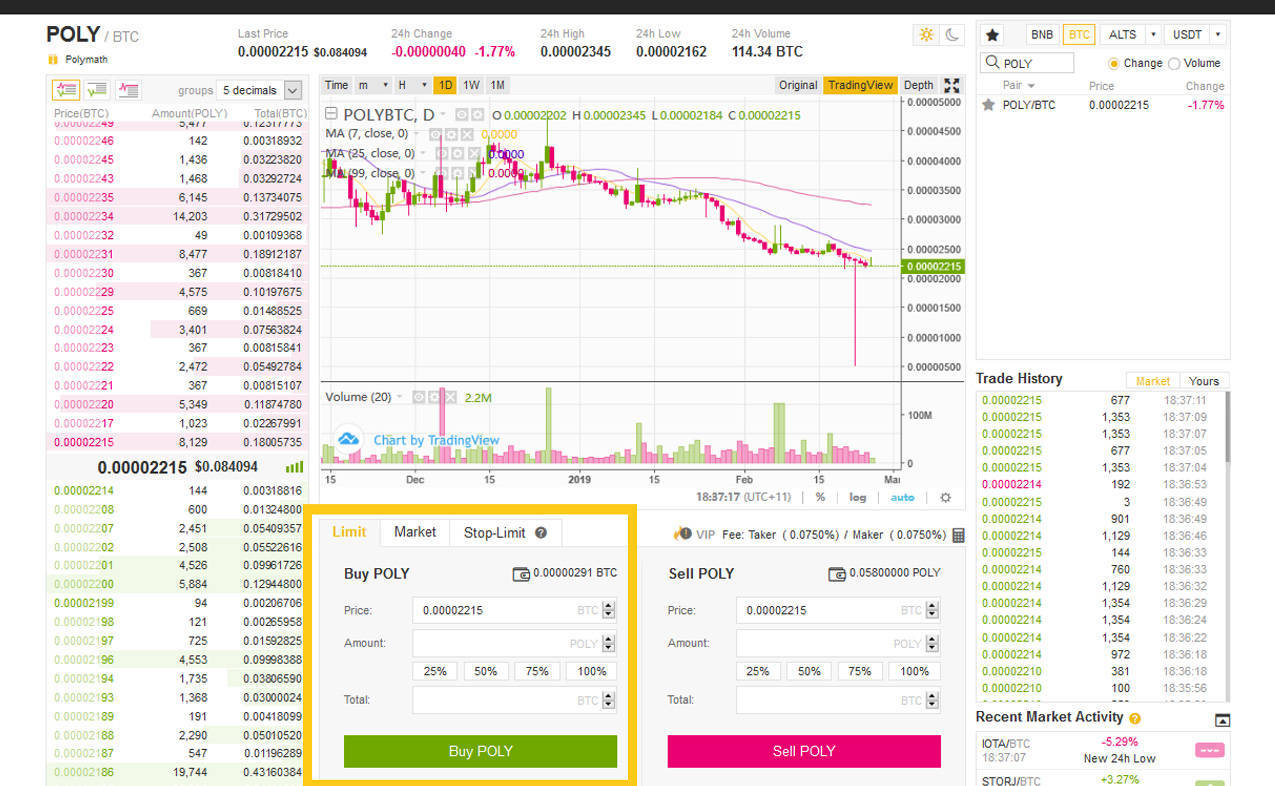Click the VIP flame icon
Screen dimensions: 1275x786
[x=683, y=534]
